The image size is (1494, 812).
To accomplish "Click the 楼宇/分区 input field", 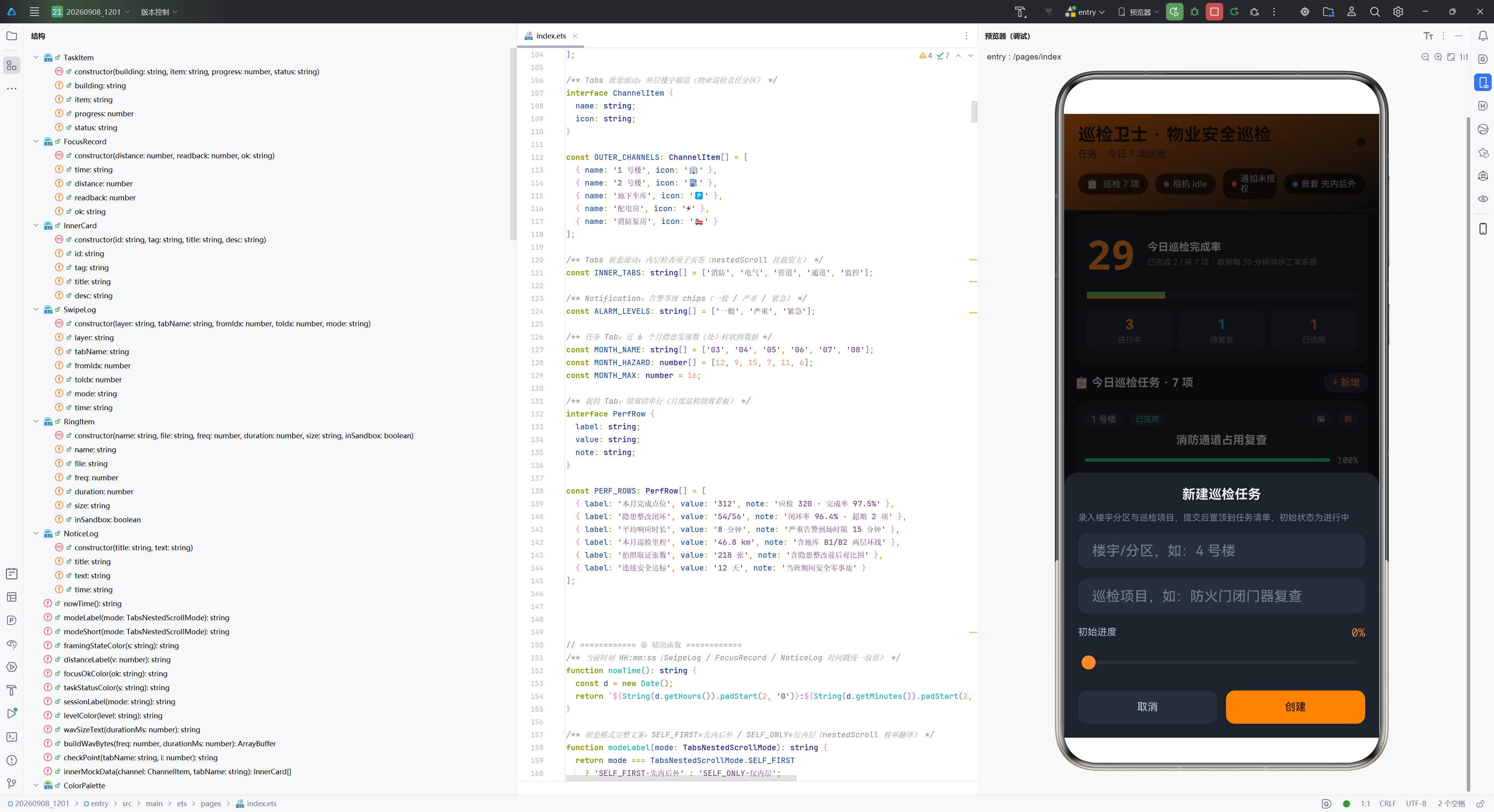I will pos(1221,551).
